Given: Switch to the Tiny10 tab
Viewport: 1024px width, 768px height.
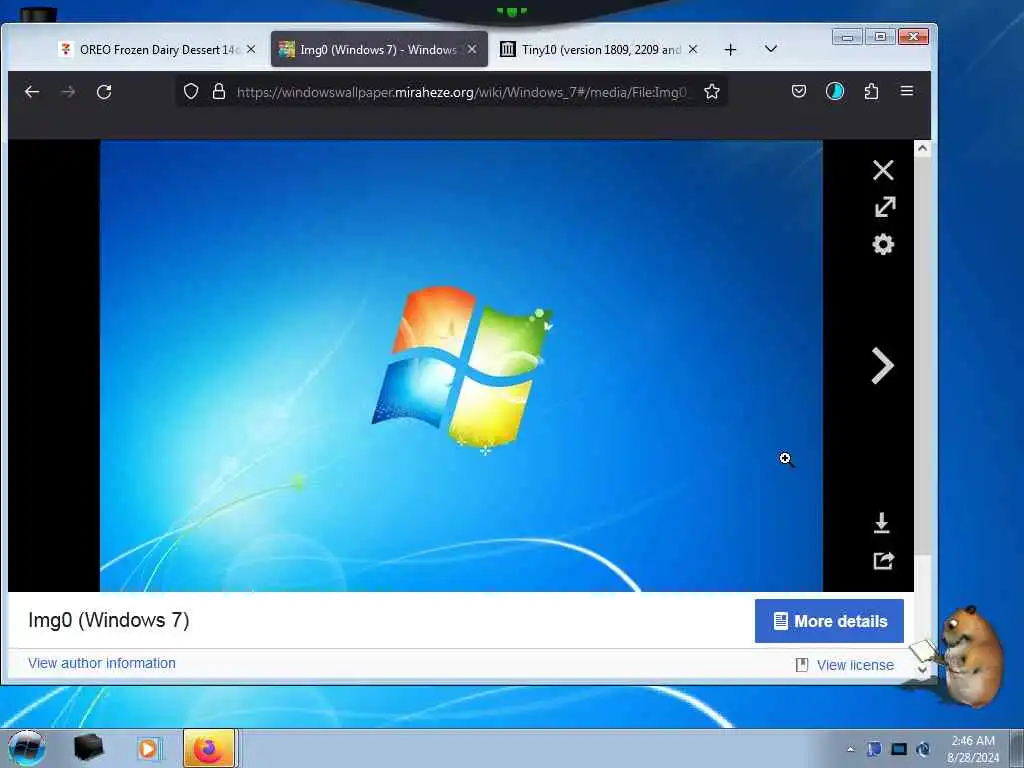Looking at the screenshot, I should click(600, 50).
